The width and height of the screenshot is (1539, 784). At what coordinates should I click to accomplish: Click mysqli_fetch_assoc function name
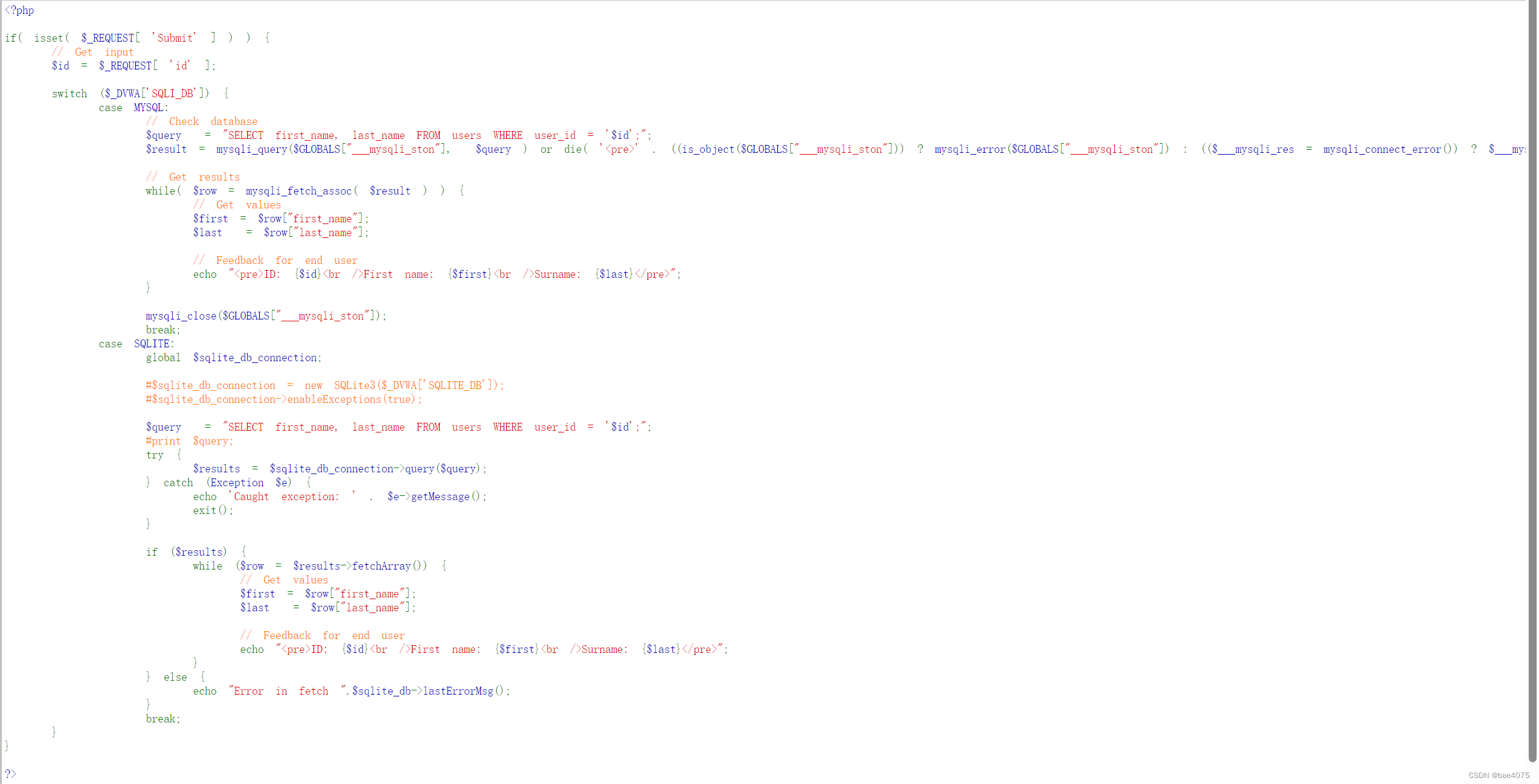coord(298,191)
